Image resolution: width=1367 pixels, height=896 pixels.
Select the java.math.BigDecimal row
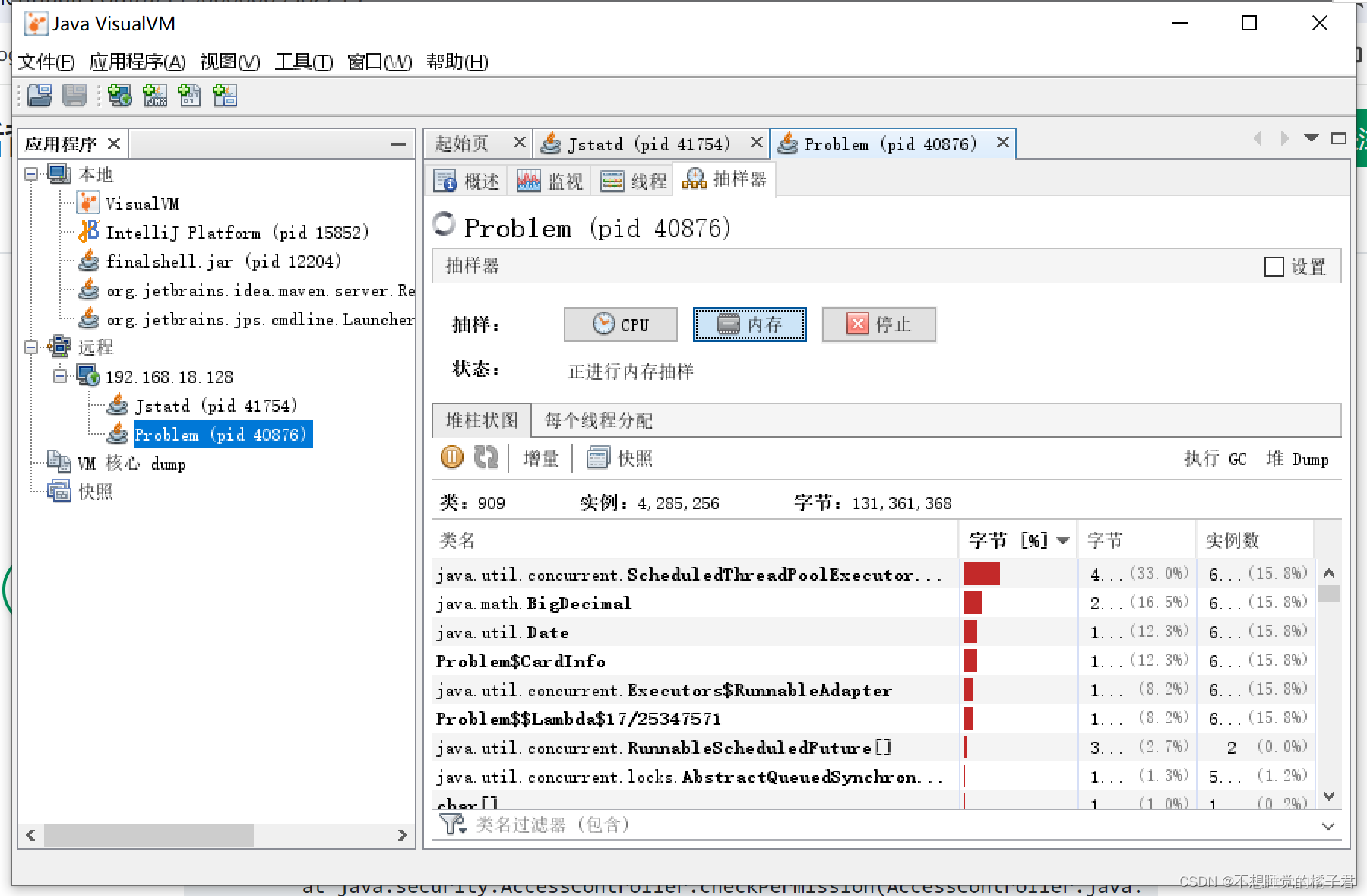(872, 603)
